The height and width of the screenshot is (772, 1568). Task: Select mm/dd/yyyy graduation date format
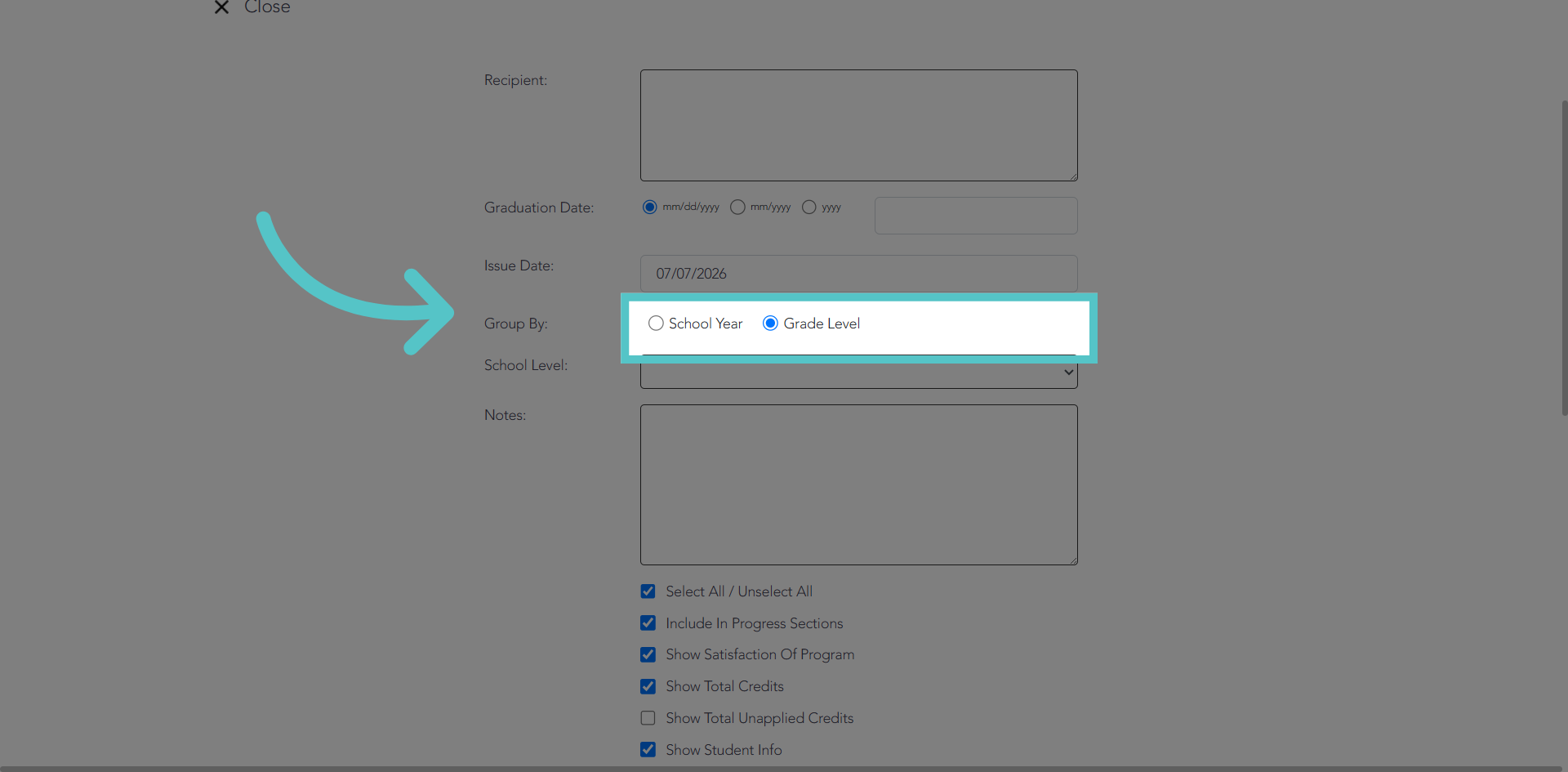649,208
